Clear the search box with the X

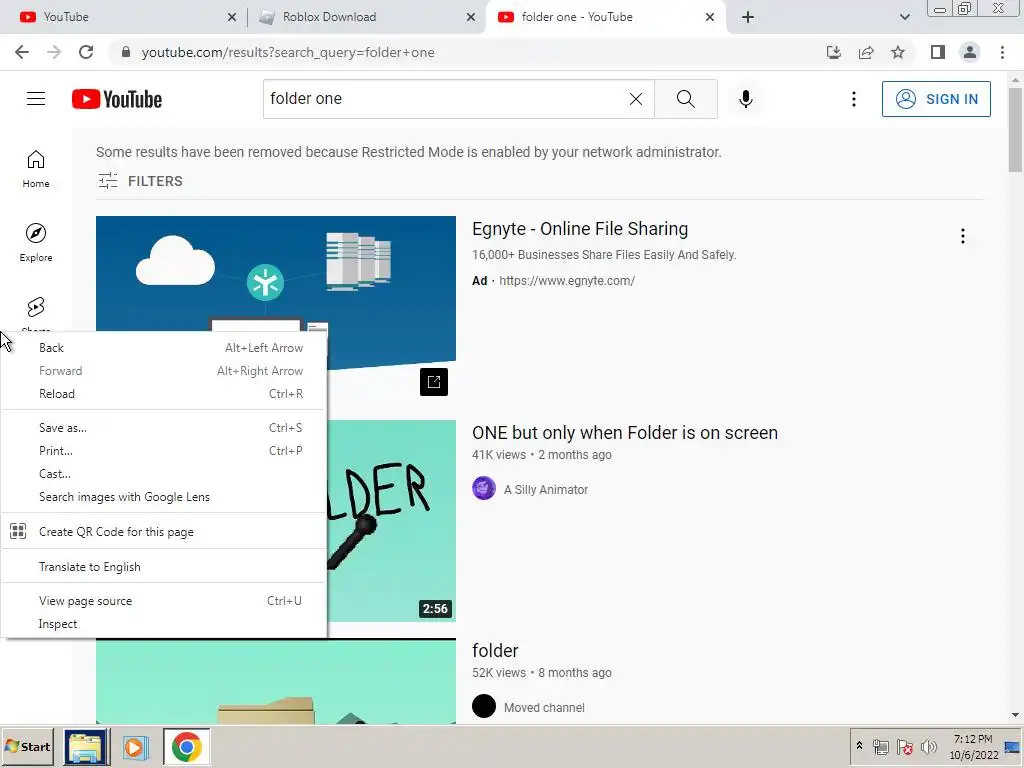pyautogui.click(x=635, y=99)
